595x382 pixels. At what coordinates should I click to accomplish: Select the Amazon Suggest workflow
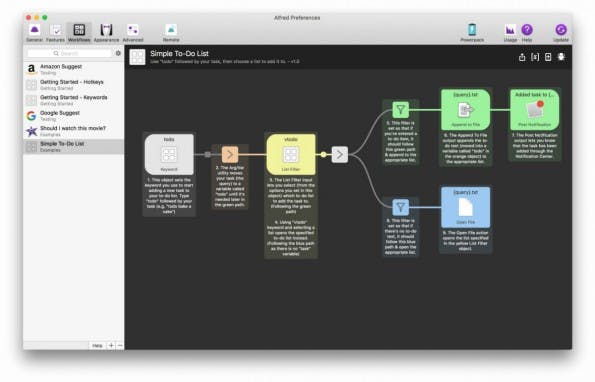click(x=74, y=69)
